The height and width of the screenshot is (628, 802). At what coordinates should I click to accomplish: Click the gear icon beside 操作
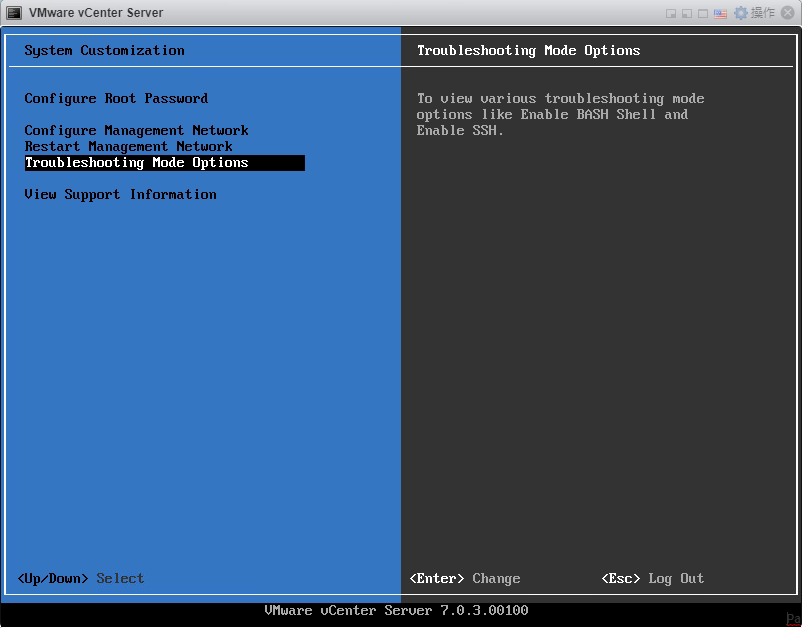click(x=739, y=13)
